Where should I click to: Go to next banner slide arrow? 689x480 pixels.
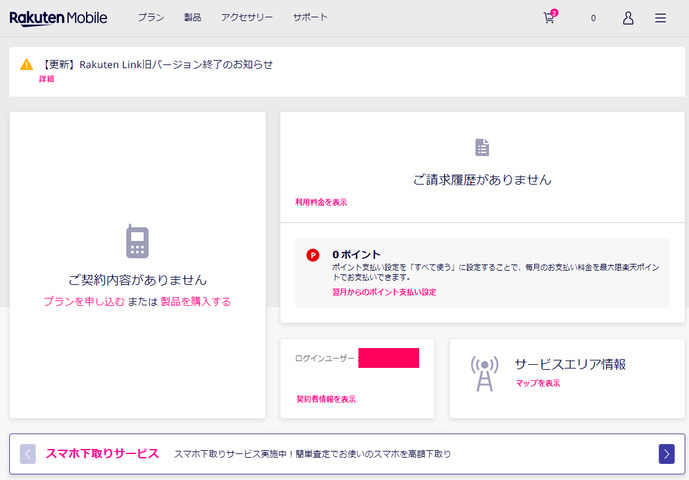point(666,454)
